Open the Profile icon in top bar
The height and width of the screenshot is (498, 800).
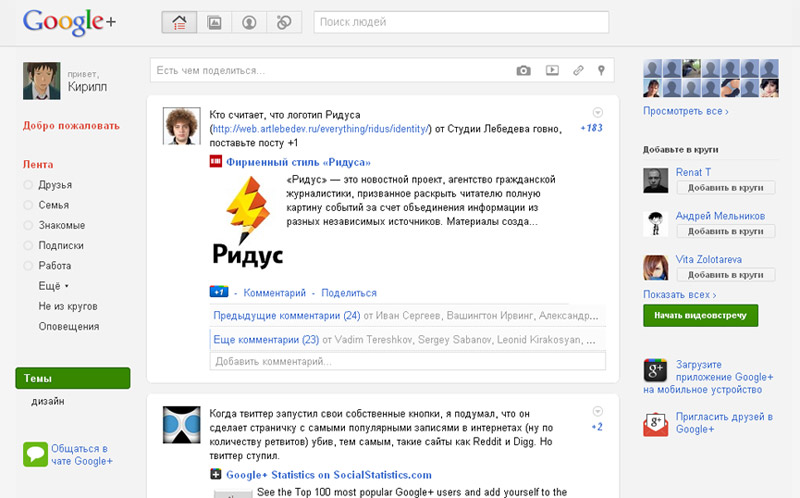coord(249,22)
